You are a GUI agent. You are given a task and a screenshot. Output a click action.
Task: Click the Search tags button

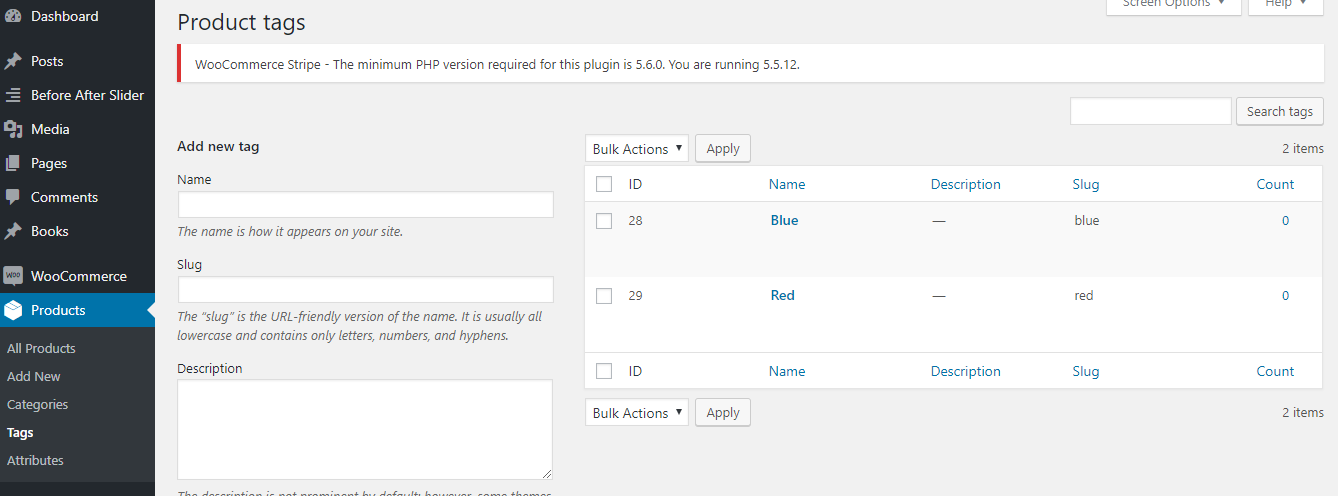click(x=1279, y=112)
